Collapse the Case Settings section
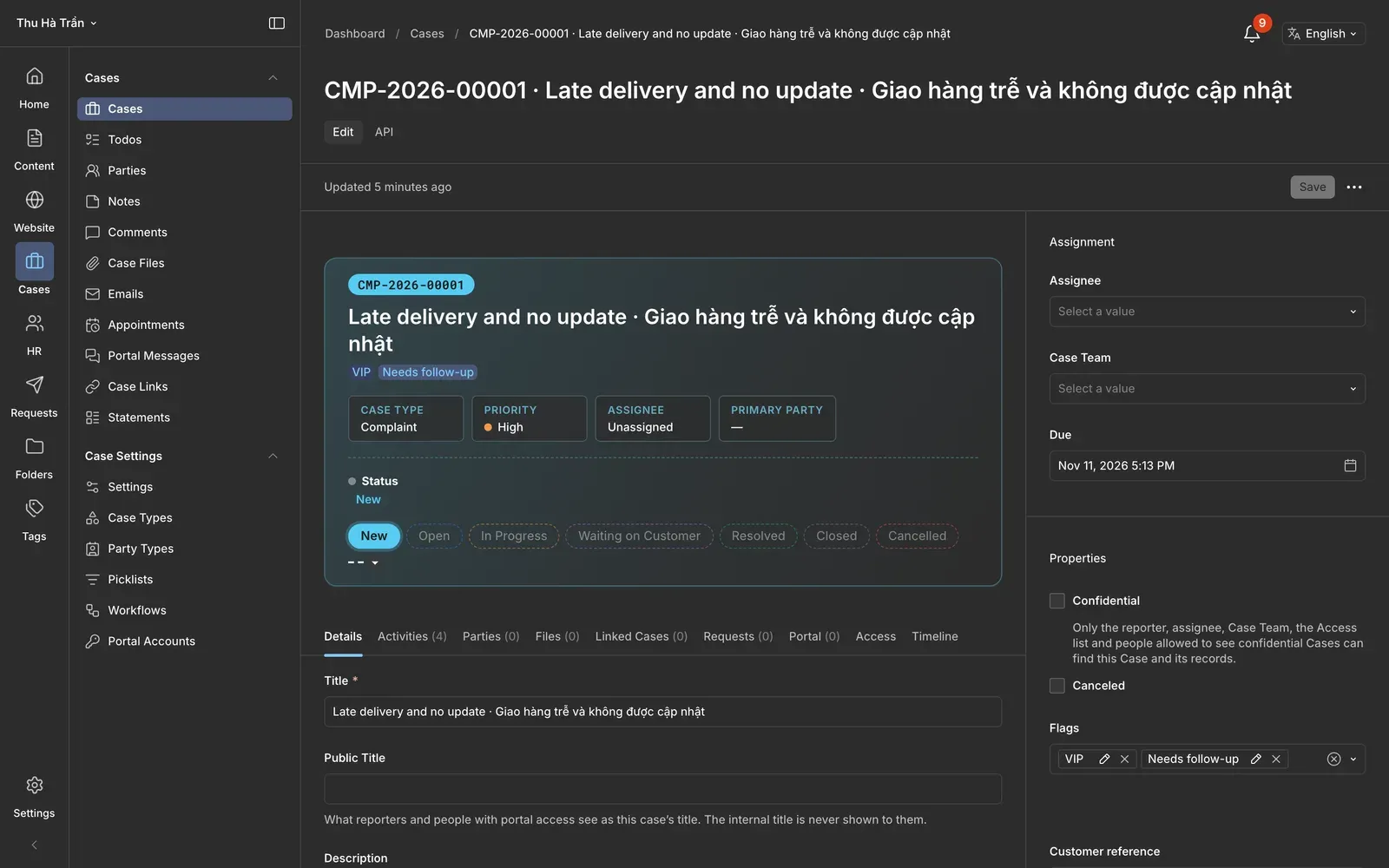This screenshot has width=1389, height=868. (273, 456)
